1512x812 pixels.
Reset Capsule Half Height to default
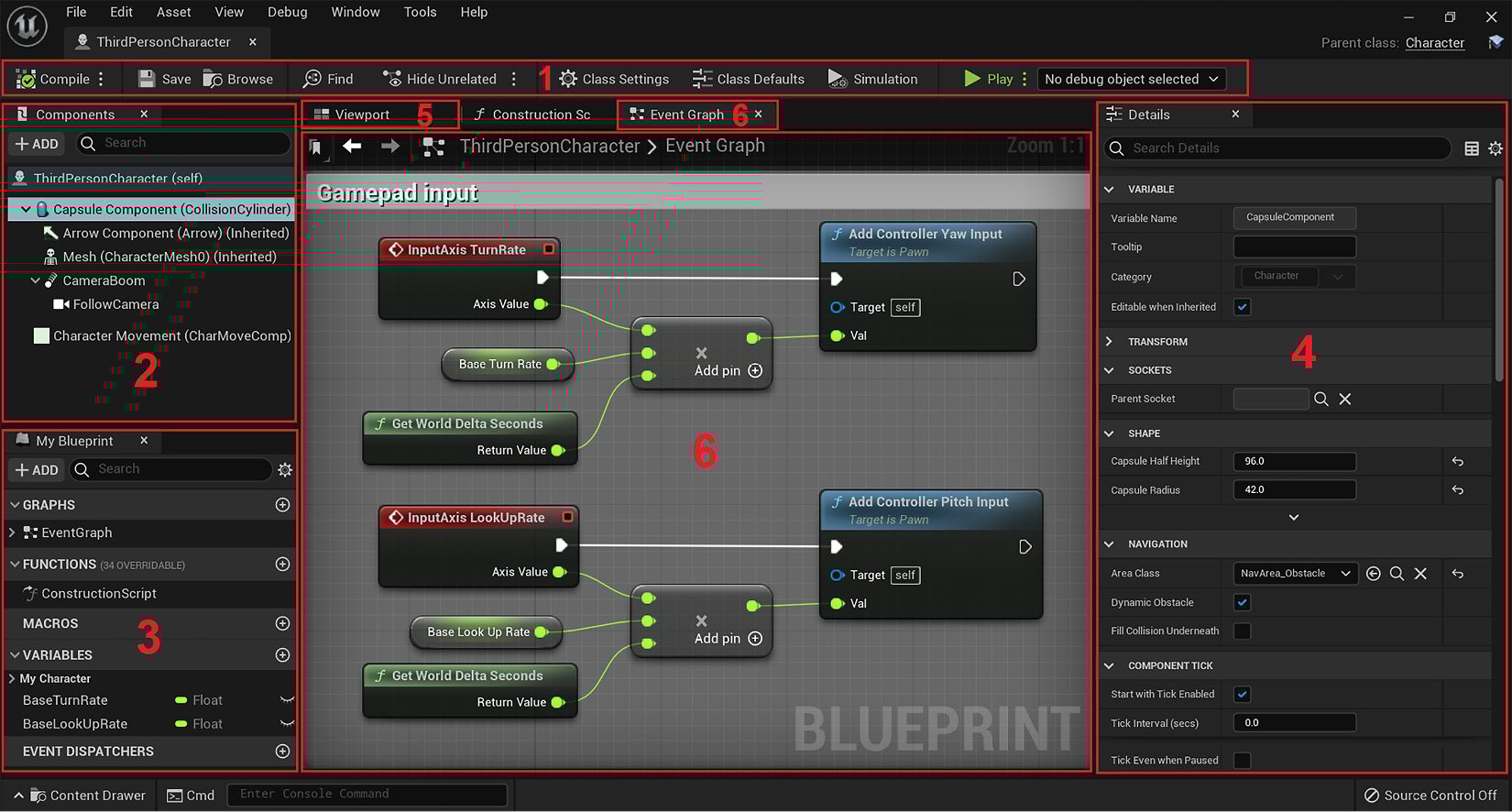coord(1457,462)
